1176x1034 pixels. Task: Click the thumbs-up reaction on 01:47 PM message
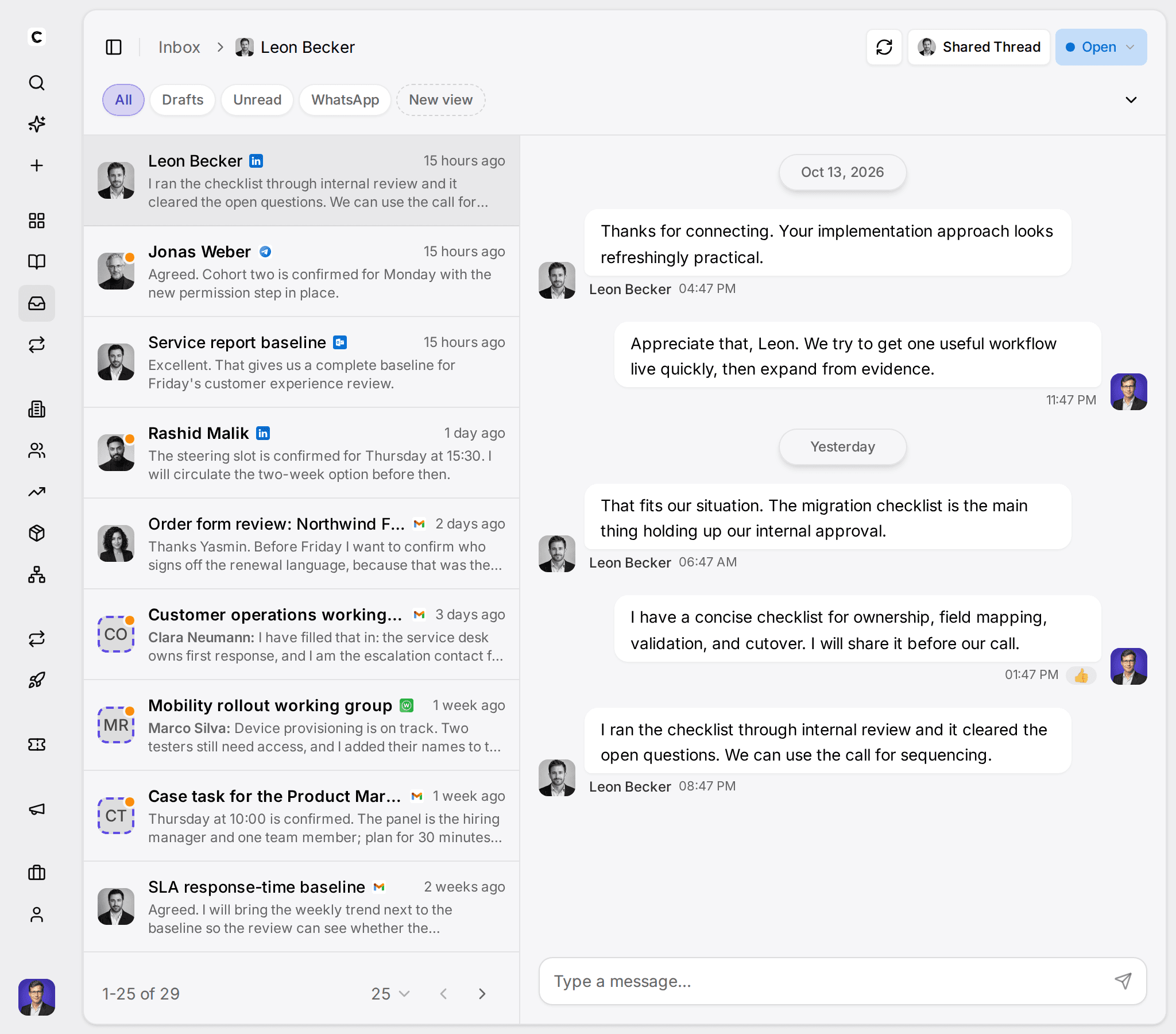(x=1081, y=675)
